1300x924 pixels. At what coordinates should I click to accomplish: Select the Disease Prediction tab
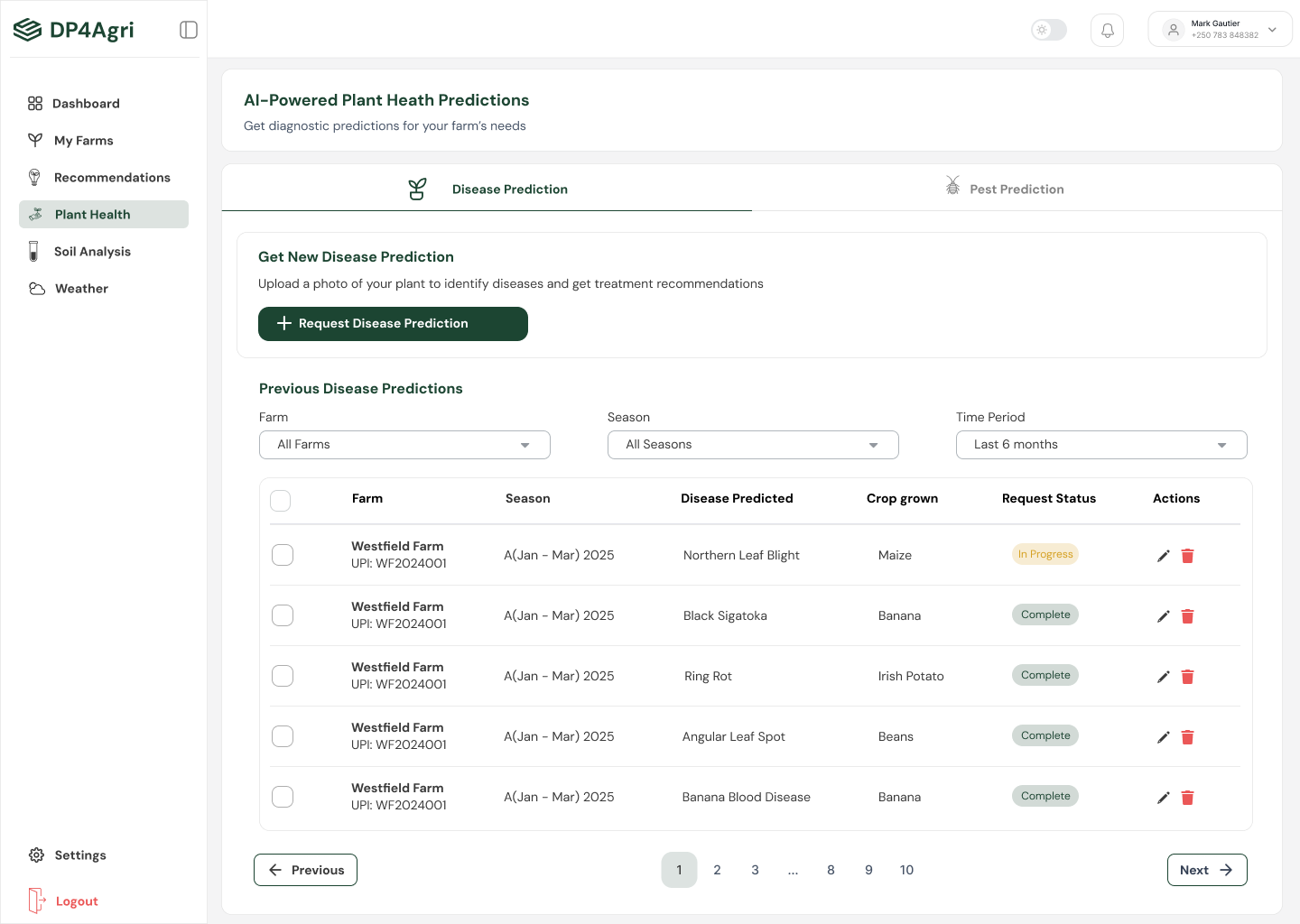point(487,189)
